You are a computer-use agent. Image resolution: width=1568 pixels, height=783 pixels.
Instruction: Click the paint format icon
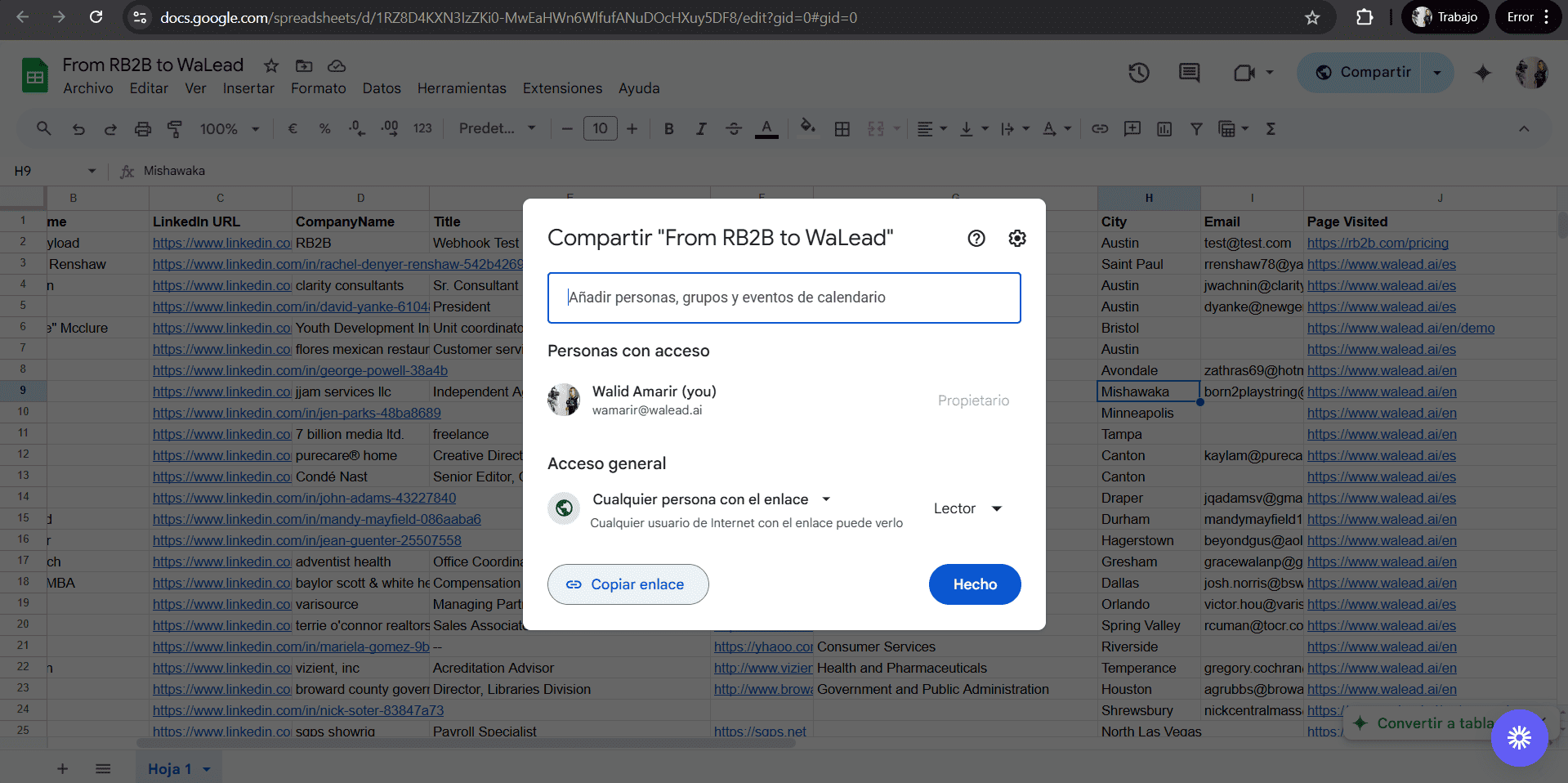[174, 128]
